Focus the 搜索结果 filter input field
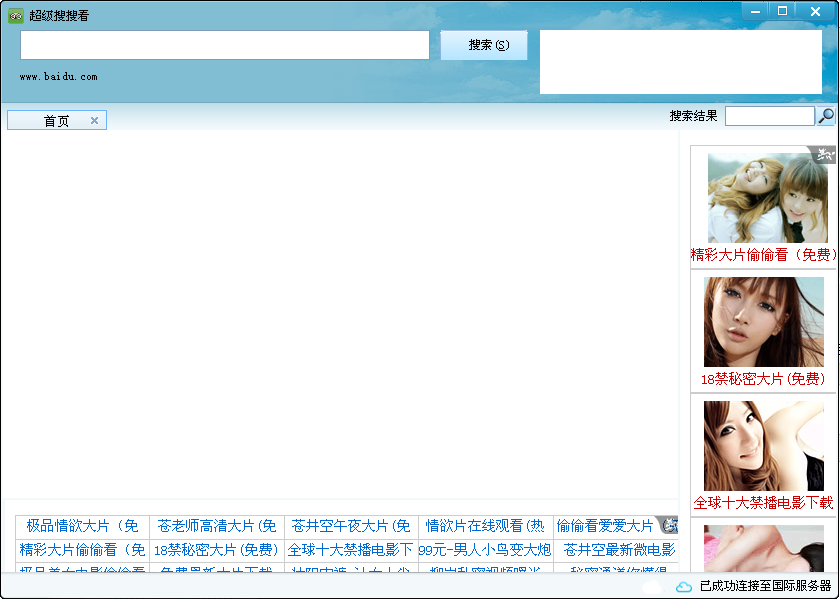The height and width of the screenshot is (600, 840). coord(770,116)
